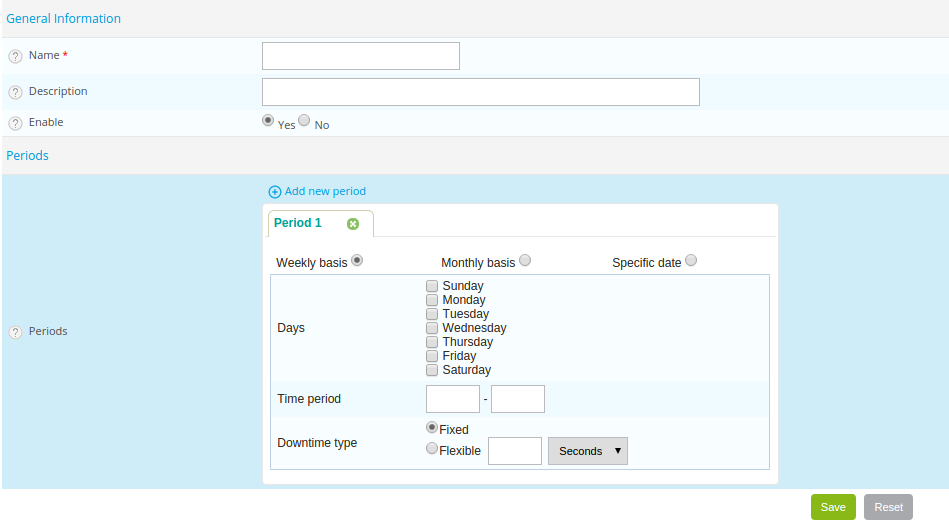Image resolution: width=949 pixels, height=530 pixels.
Task: Click the help icon beside Periods row
Action: coord(15,332)
